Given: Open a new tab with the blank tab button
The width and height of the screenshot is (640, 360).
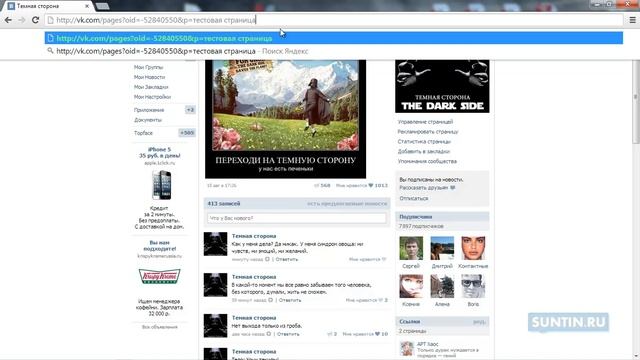Looking at the screenshot, I should tap(102, 6).
